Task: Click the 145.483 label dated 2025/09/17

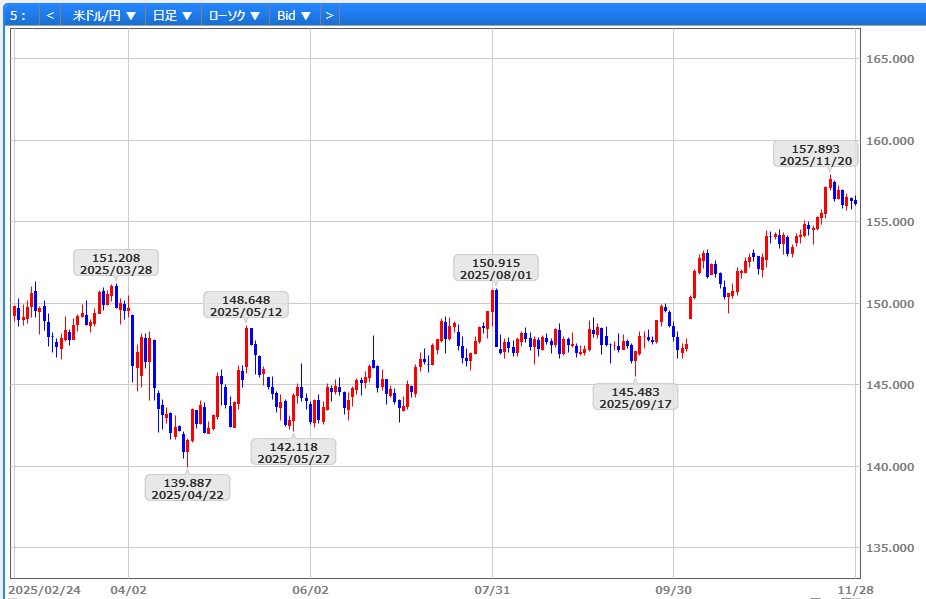Action: coord(635,397)
